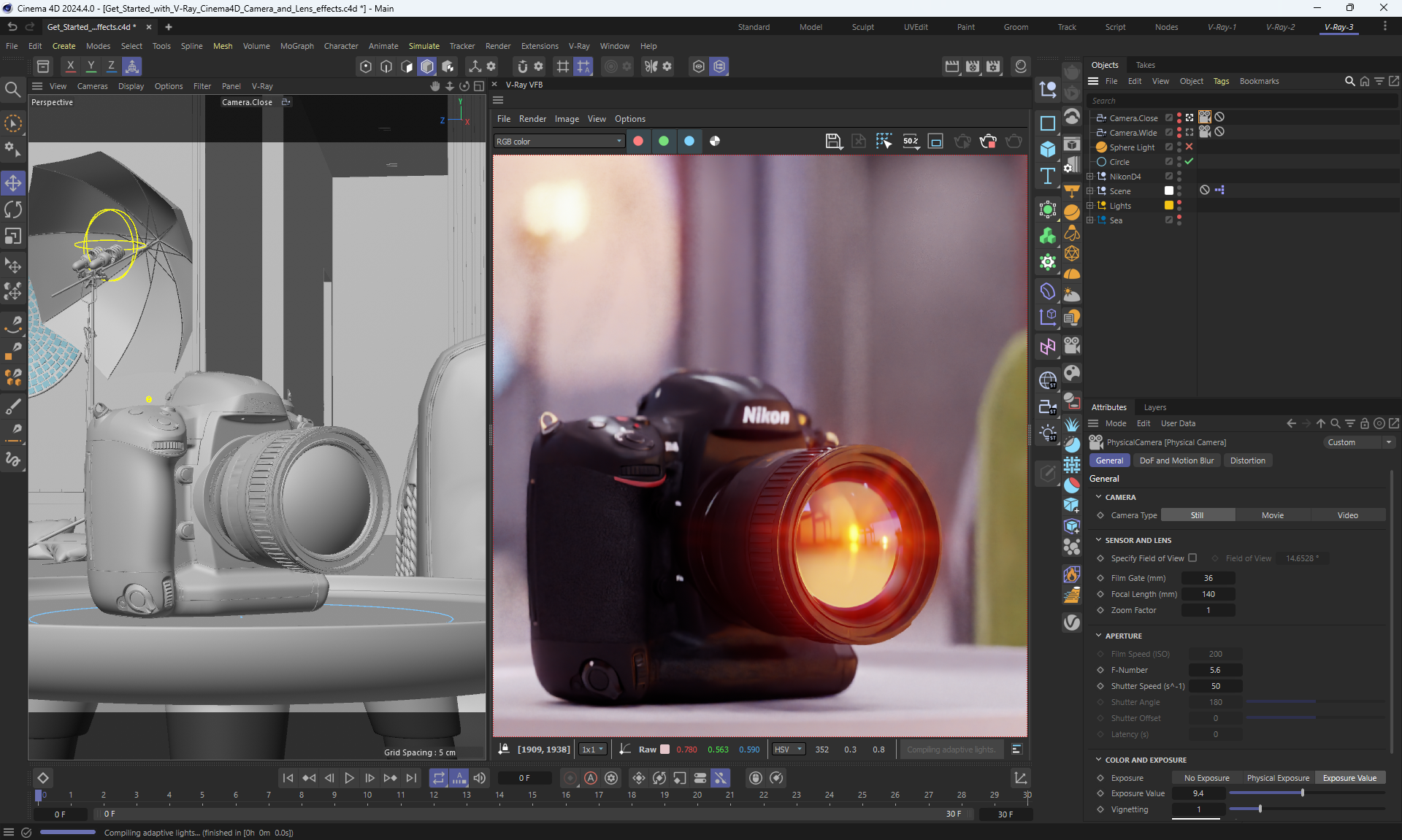Expand the NikonD4 object hierarchy

[1090, 177]
